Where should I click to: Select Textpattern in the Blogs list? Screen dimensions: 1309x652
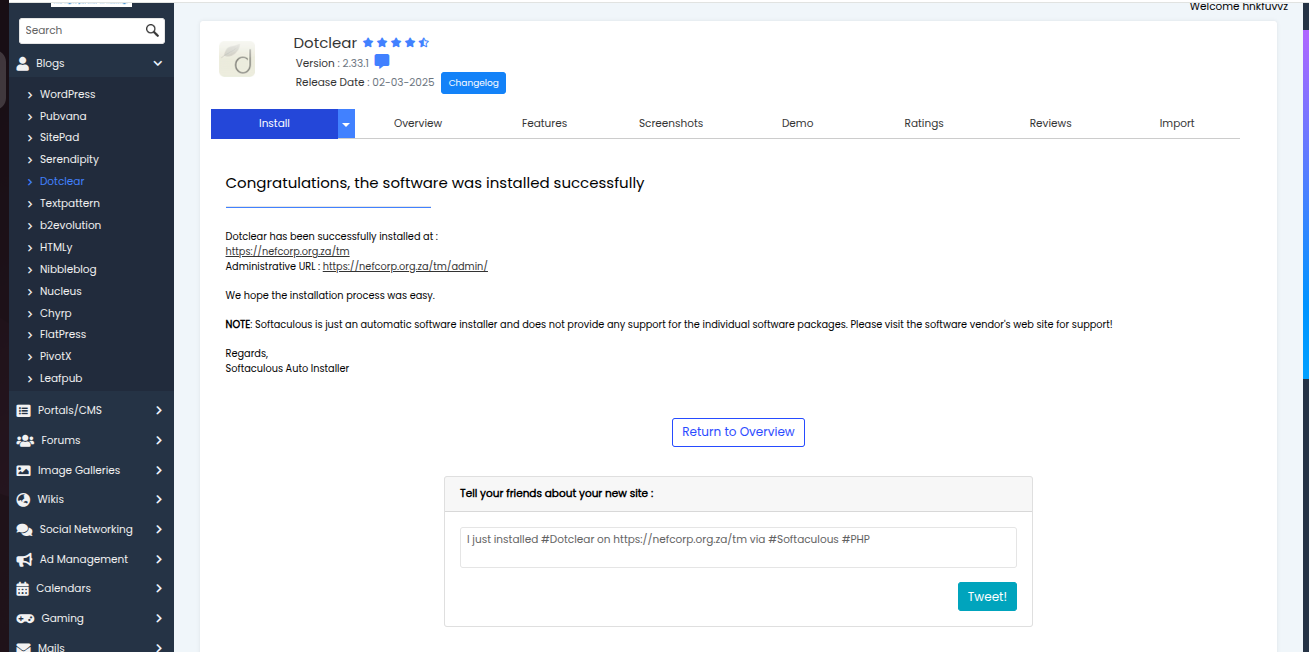(x=70, y=203)
